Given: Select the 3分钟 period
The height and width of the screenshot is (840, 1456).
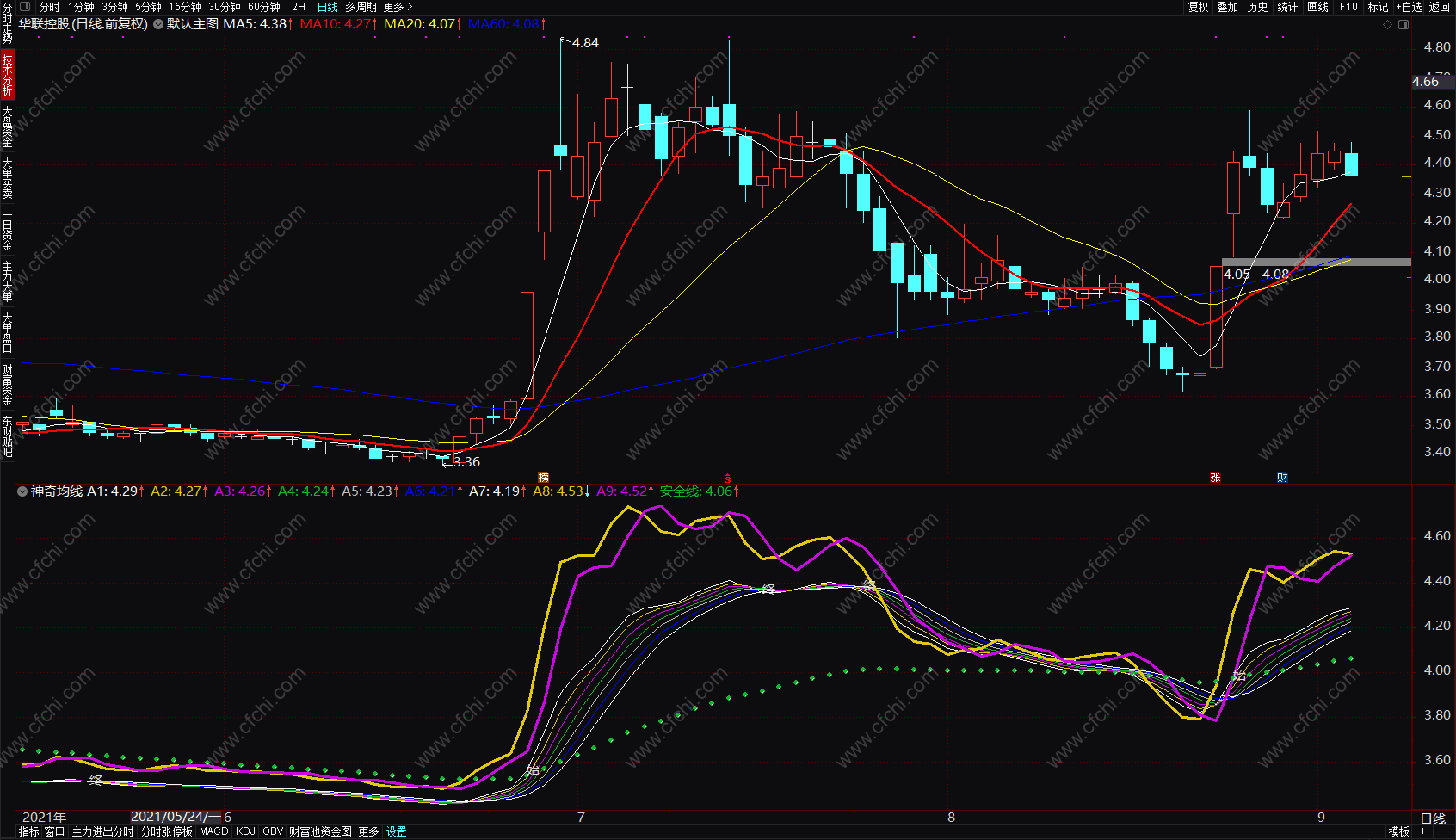Looking at the screenshot, I should [x=115, y=7].
